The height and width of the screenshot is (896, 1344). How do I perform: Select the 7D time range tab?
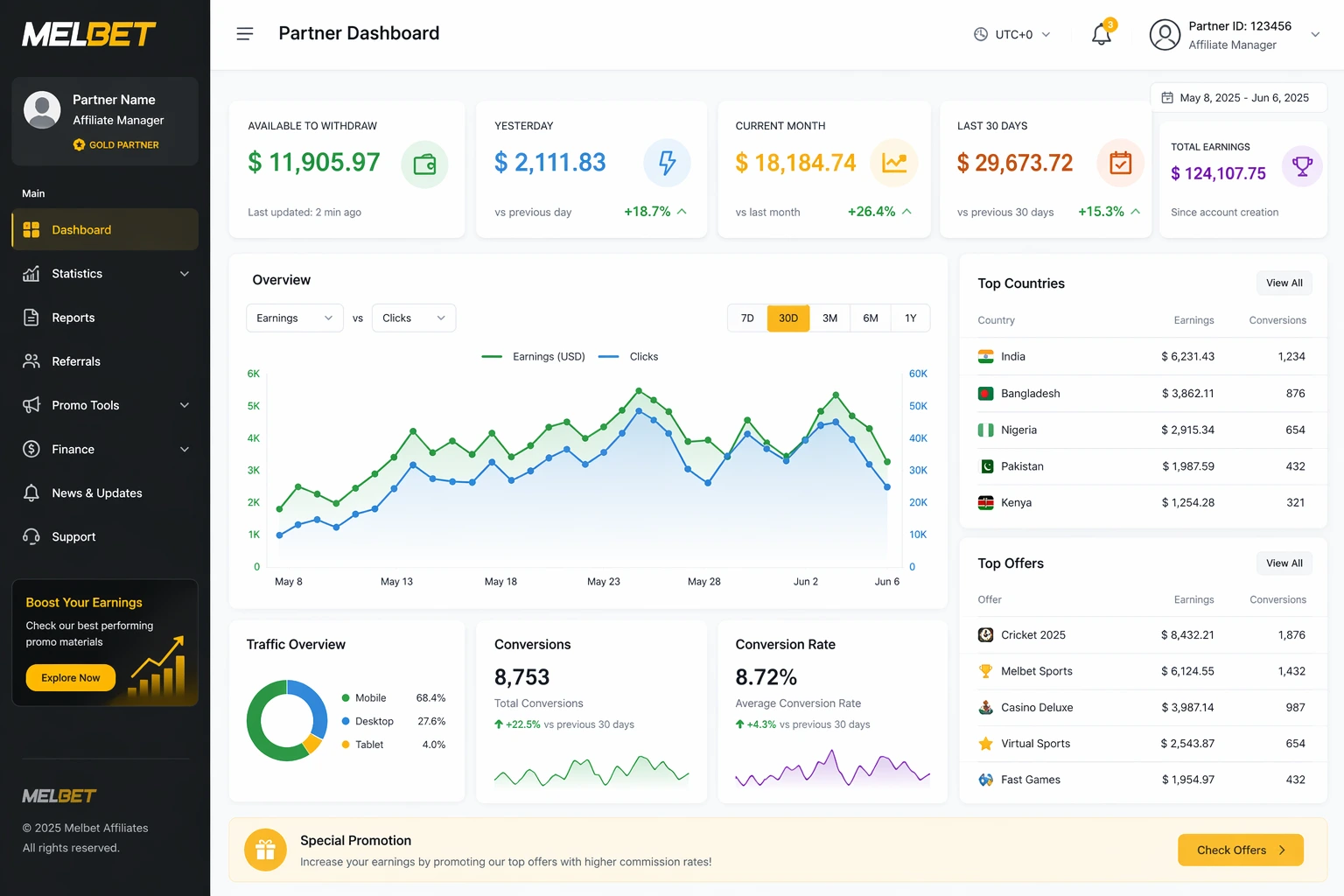coord(747,318)
